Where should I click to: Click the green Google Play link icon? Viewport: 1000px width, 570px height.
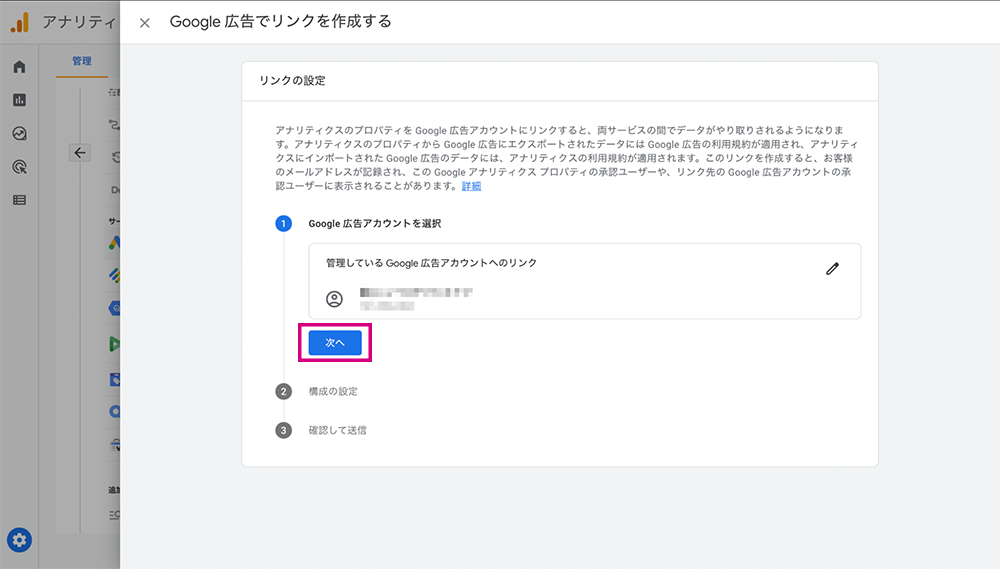pyautogui.click(x=114, y=344)
